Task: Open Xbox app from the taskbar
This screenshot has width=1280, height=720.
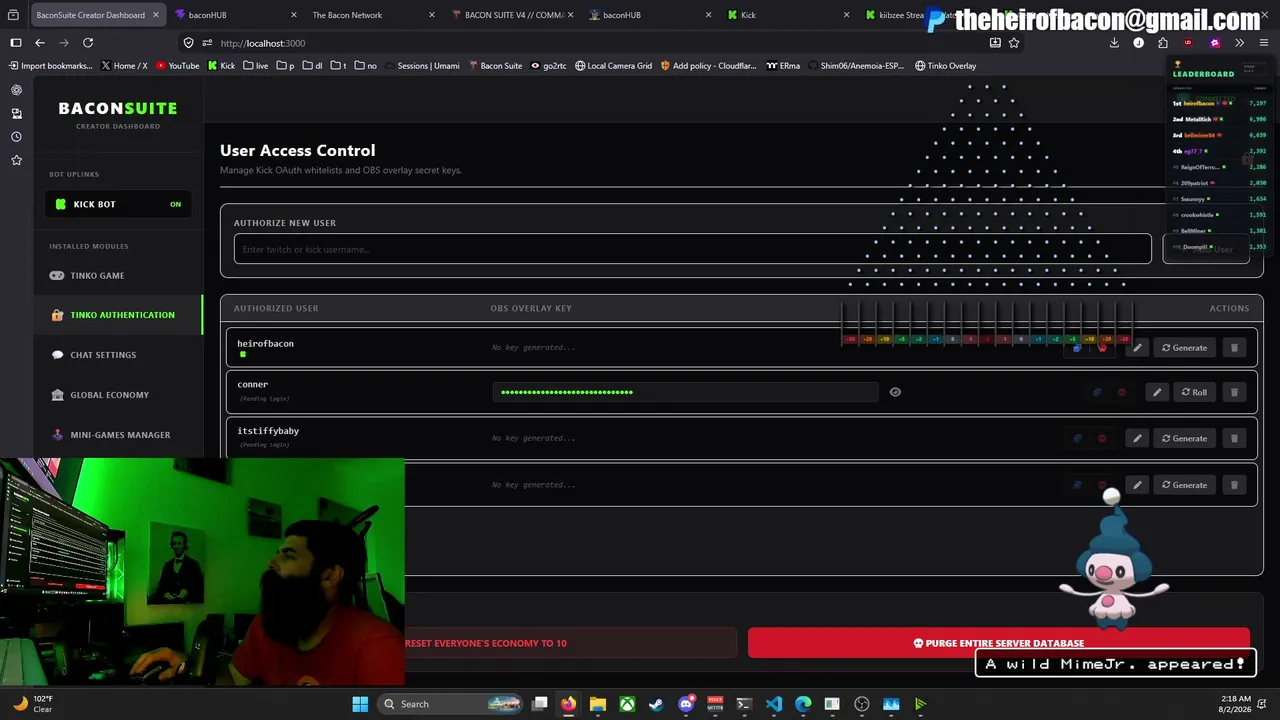Action: coord(627,704)
